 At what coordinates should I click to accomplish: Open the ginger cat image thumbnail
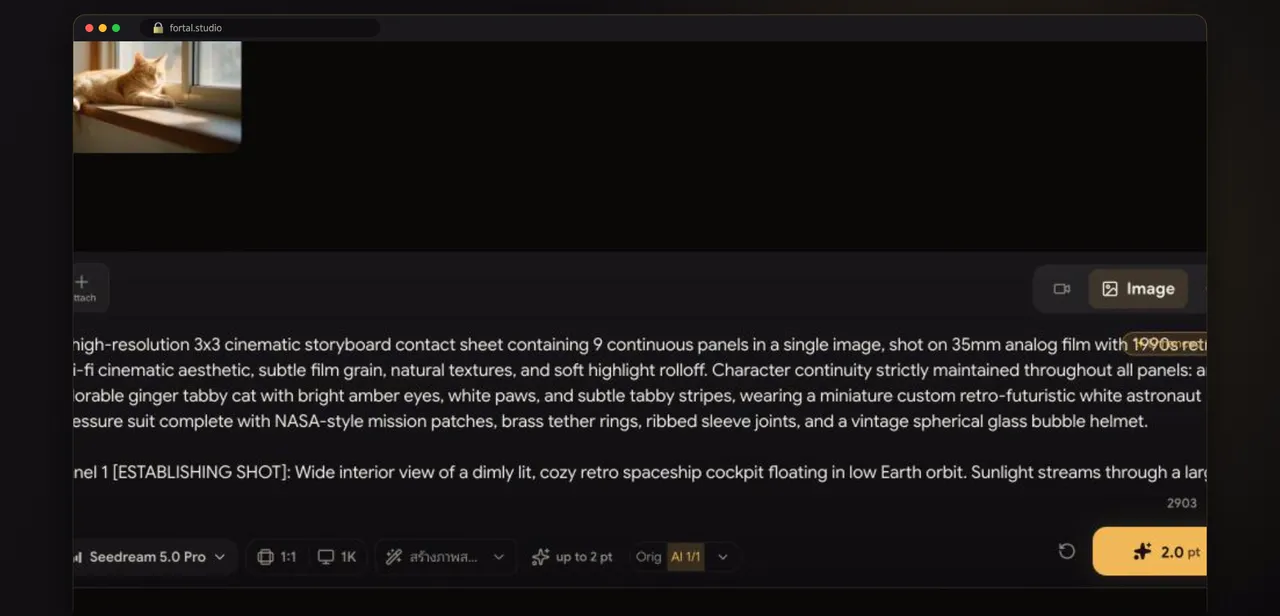pyautogui.click(x=157, y=97)
